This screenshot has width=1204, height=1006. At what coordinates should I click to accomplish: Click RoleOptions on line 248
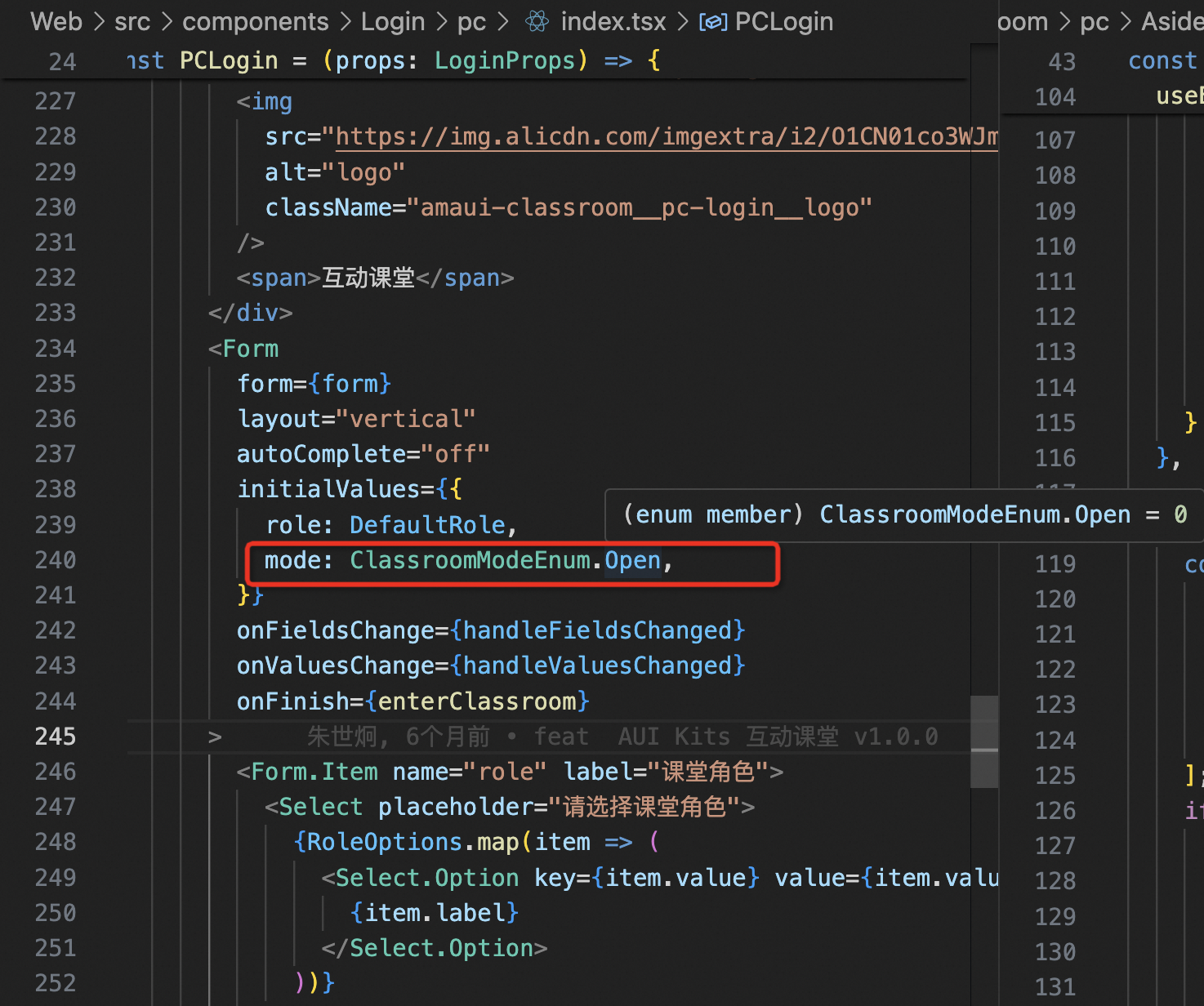tap(385, 842)
